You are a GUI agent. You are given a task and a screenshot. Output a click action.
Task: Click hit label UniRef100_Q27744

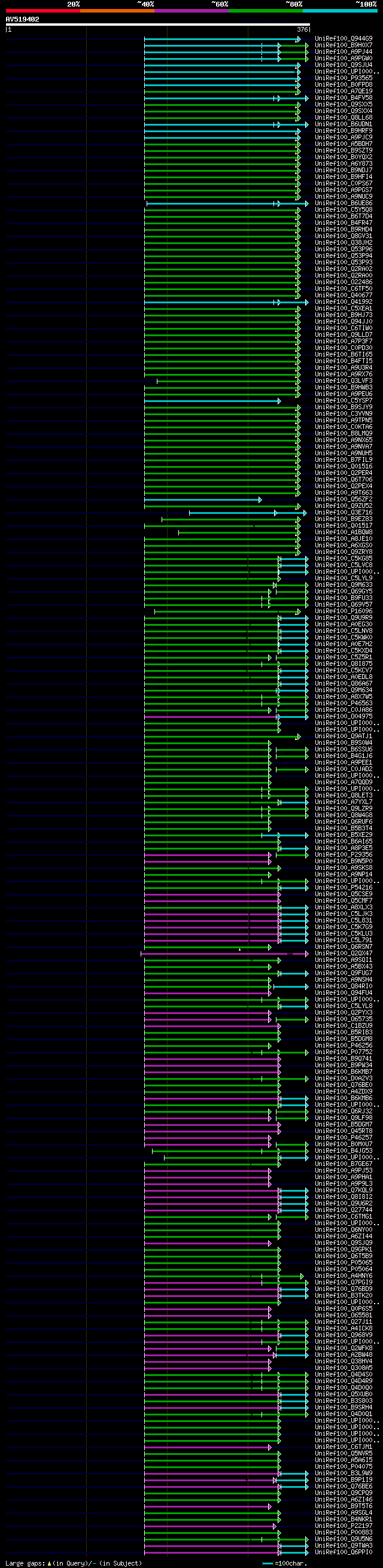click(344, 1210)
